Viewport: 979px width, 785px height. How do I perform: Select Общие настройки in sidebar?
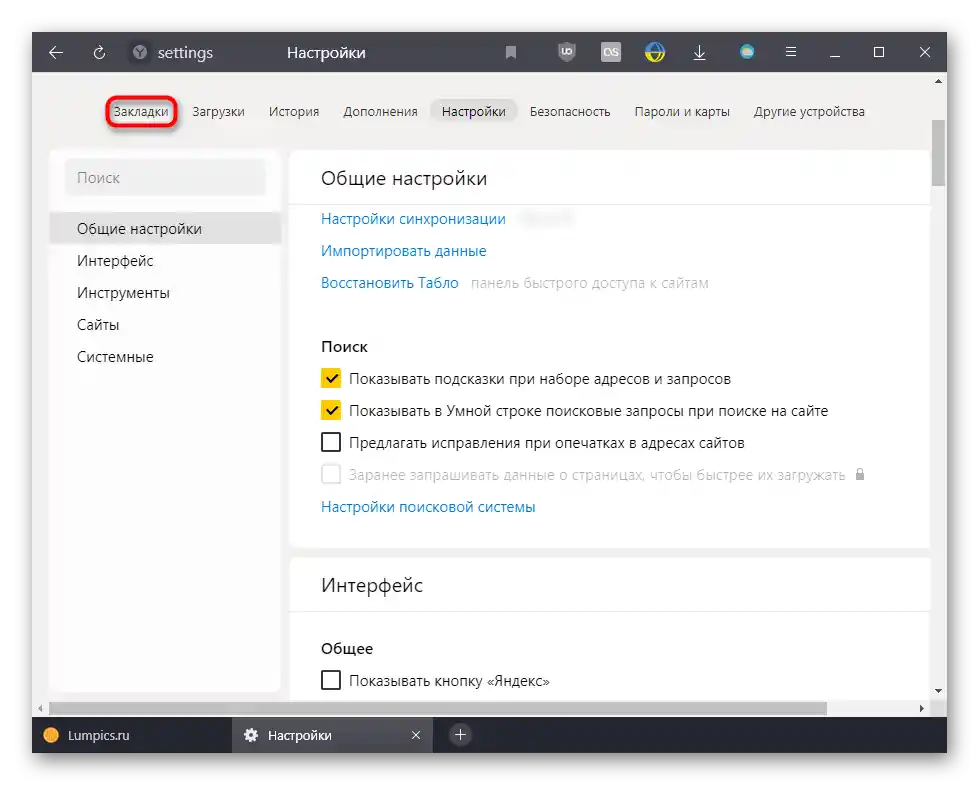coord(165,229)
